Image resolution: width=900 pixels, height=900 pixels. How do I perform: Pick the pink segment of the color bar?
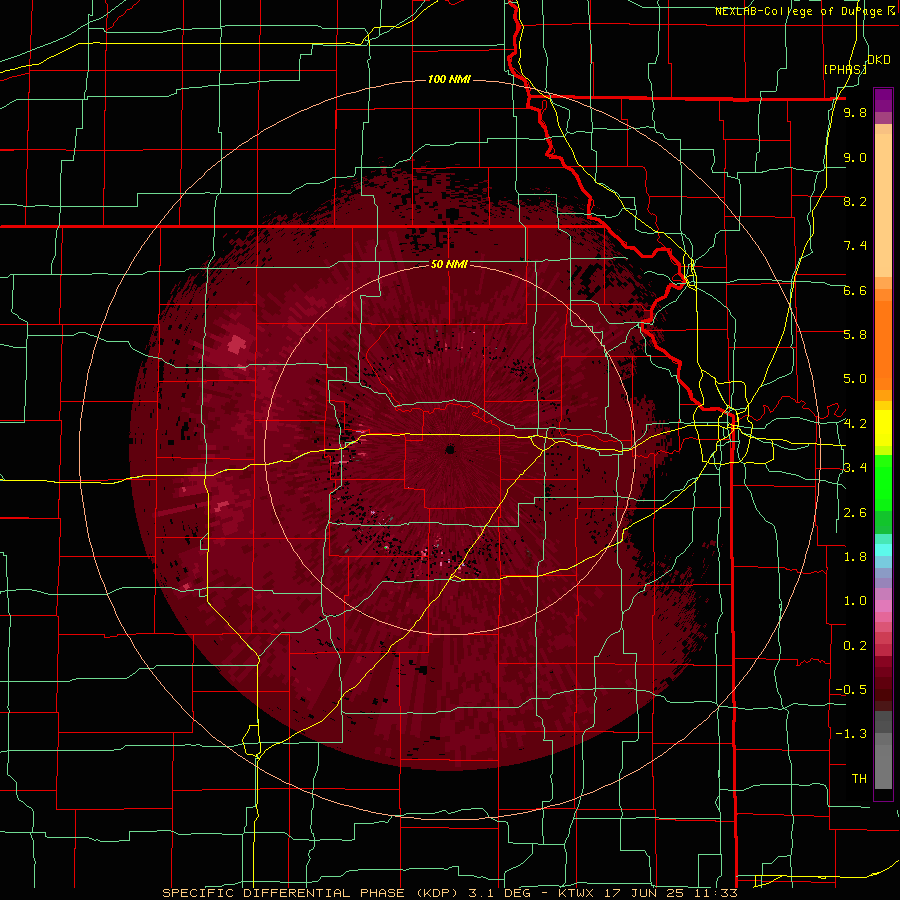click(883, 606)
